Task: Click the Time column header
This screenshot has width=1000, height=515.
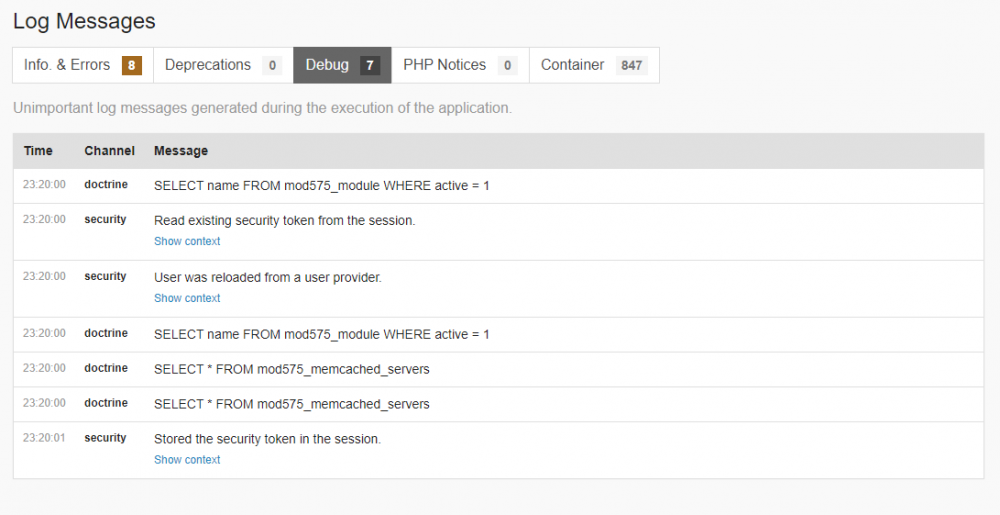Action: click(38, 151)
